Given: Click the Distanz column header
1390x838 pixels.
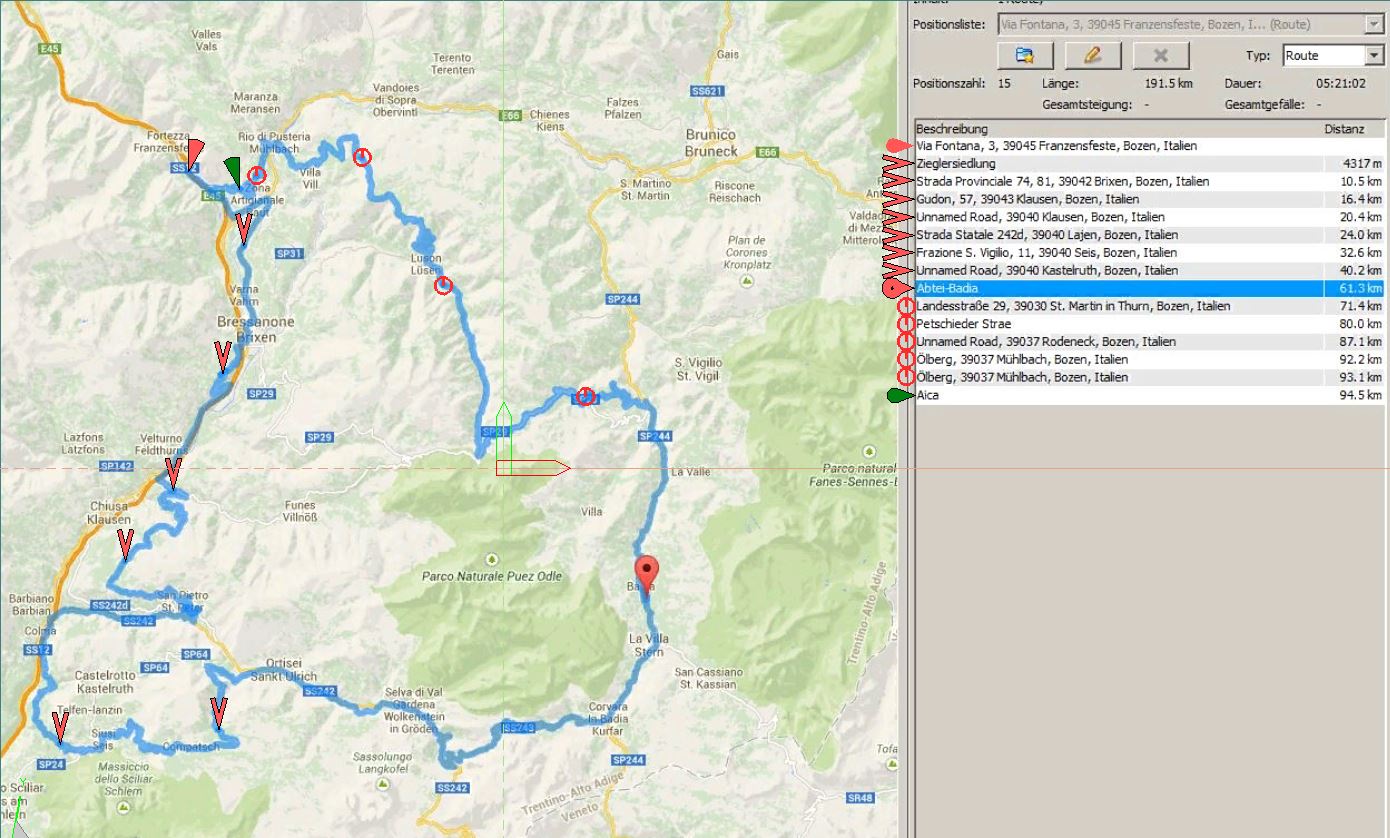Looking at the screenshot, I should pos(1345,129).
